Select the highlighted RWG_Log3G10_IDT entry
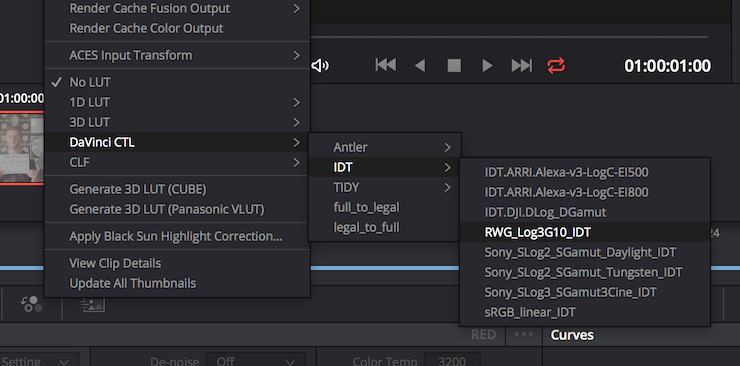This screenshot has height=366, width=740. (585, 232)
